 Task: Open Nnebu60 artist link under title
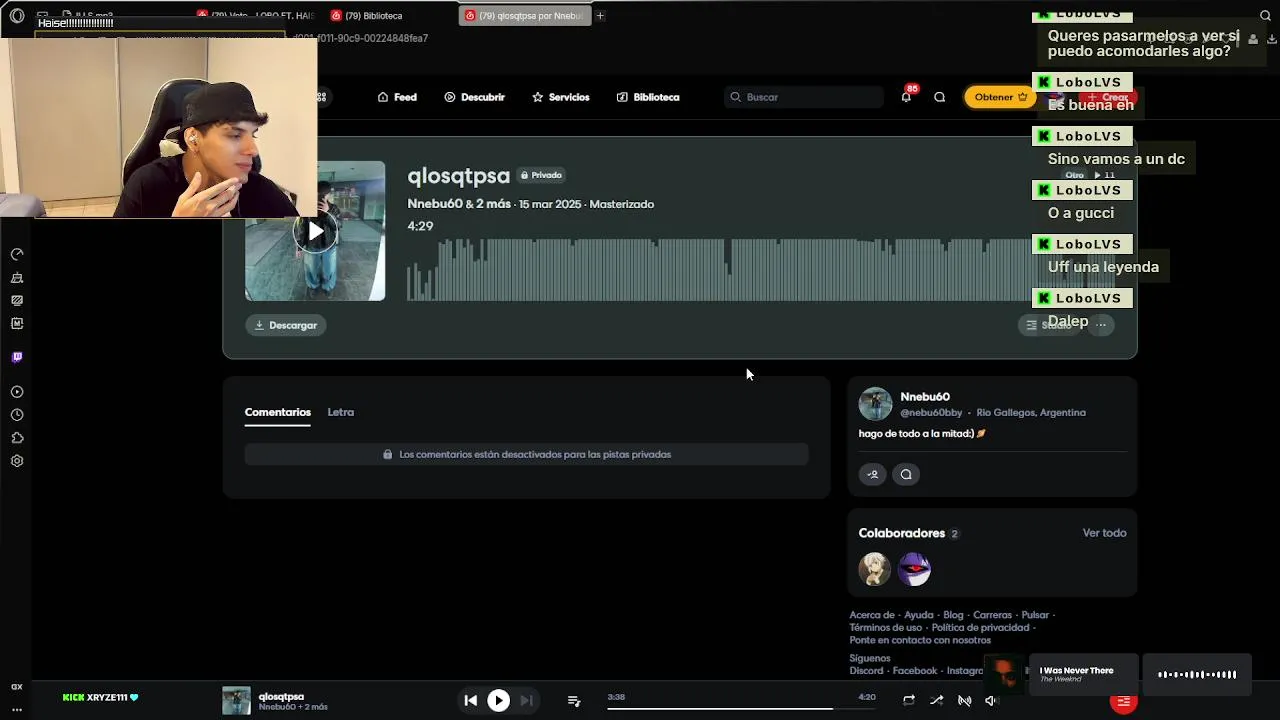coord(435,204)
